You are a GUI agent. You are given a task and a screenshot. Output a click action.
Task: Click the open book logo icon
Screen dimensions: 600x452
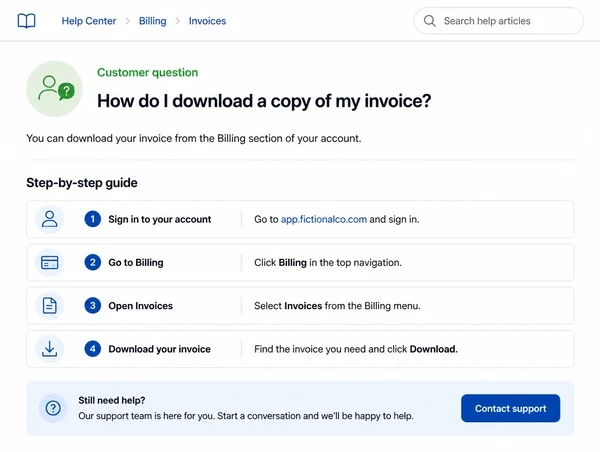click(26, 21)
